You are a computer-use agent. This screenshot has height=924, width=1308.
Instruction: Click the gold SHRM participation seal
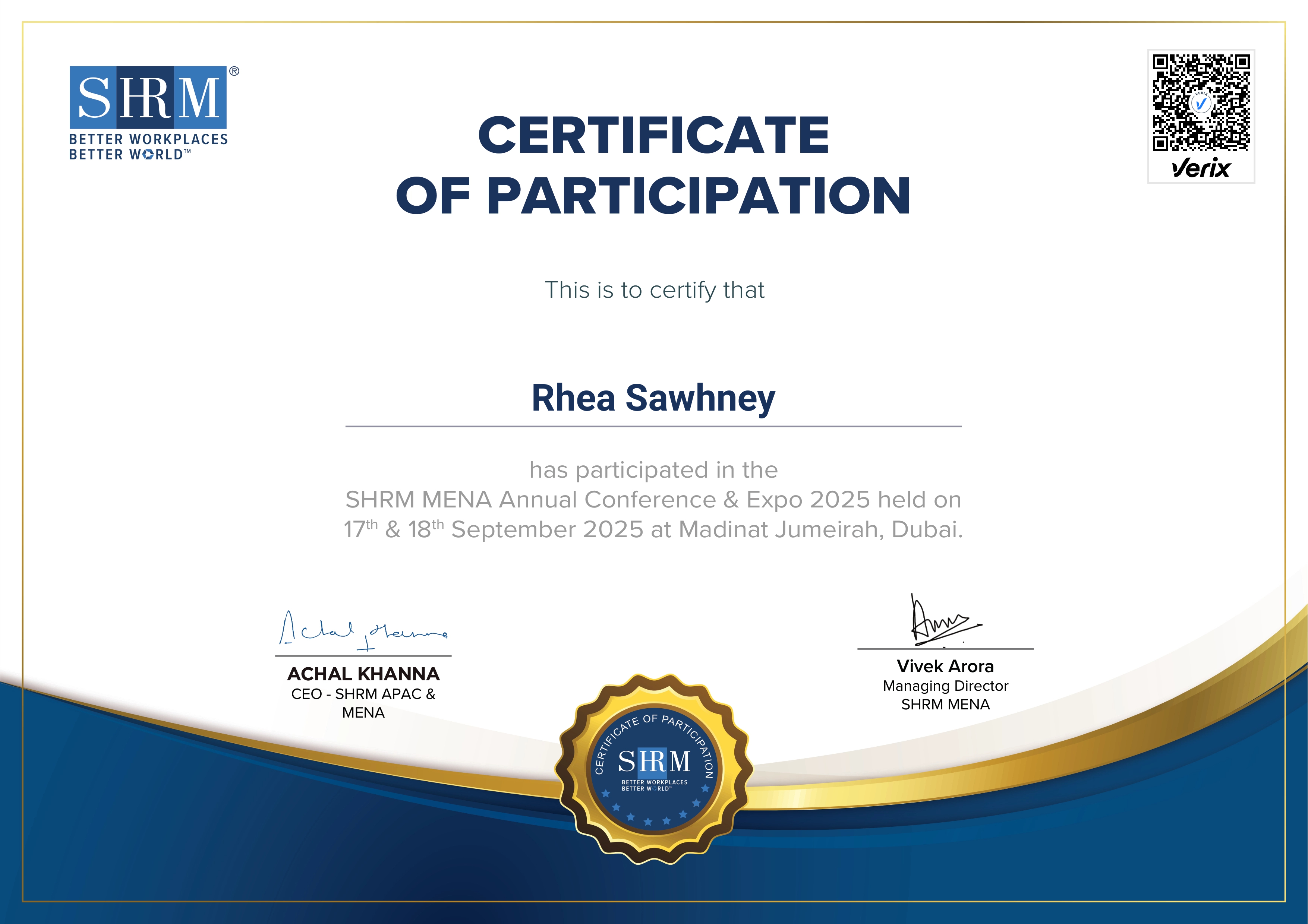(x=654, y=769)
